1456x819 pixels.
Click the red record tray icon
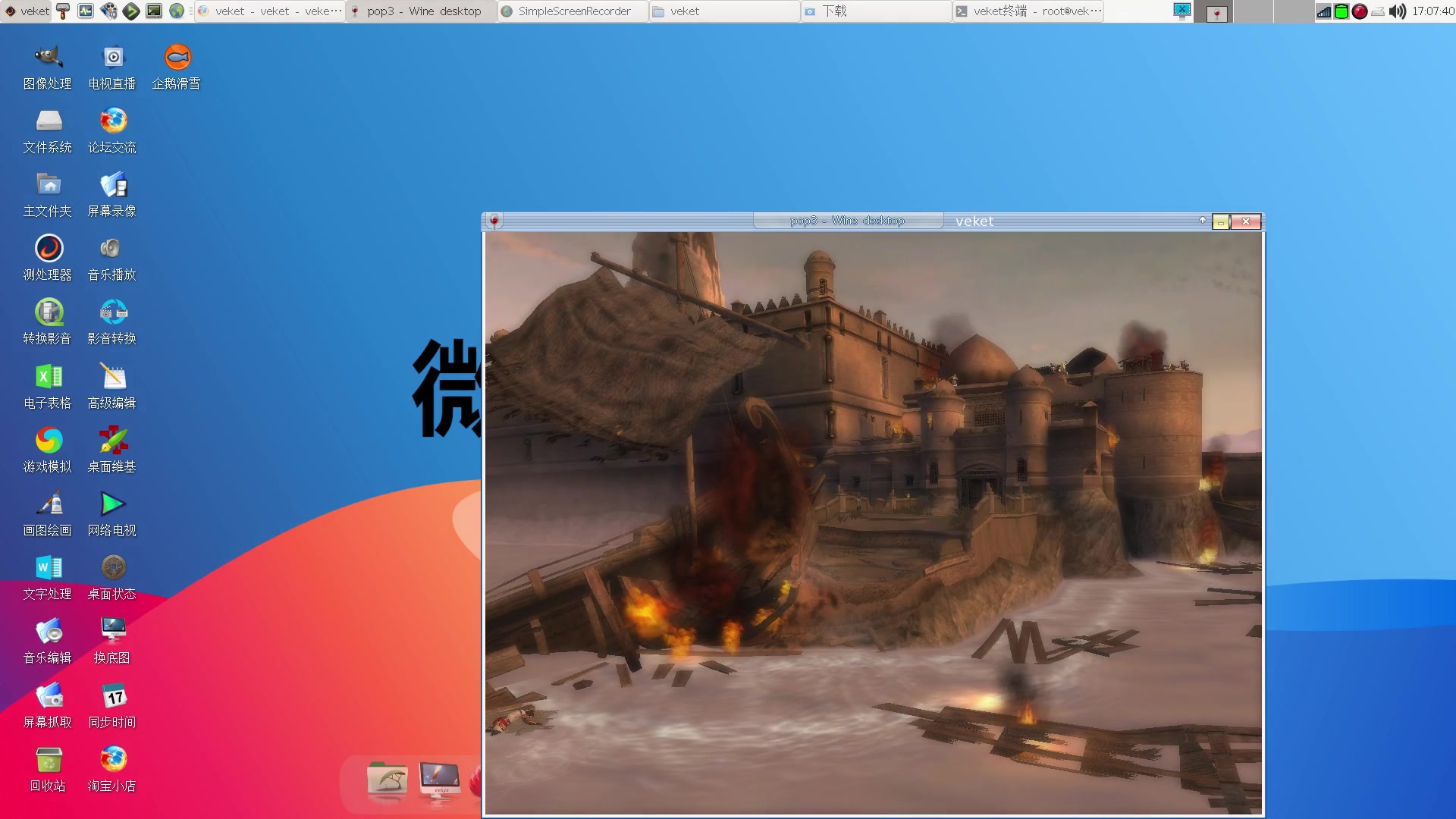pyautogui.click(x=1360, y=11)
